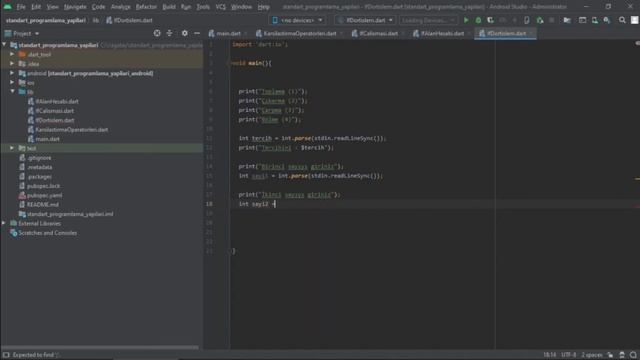The width and height of the screenshot is (640, 360).
Task: Open the layout window icon in toolbar
Action: point(582,20)
